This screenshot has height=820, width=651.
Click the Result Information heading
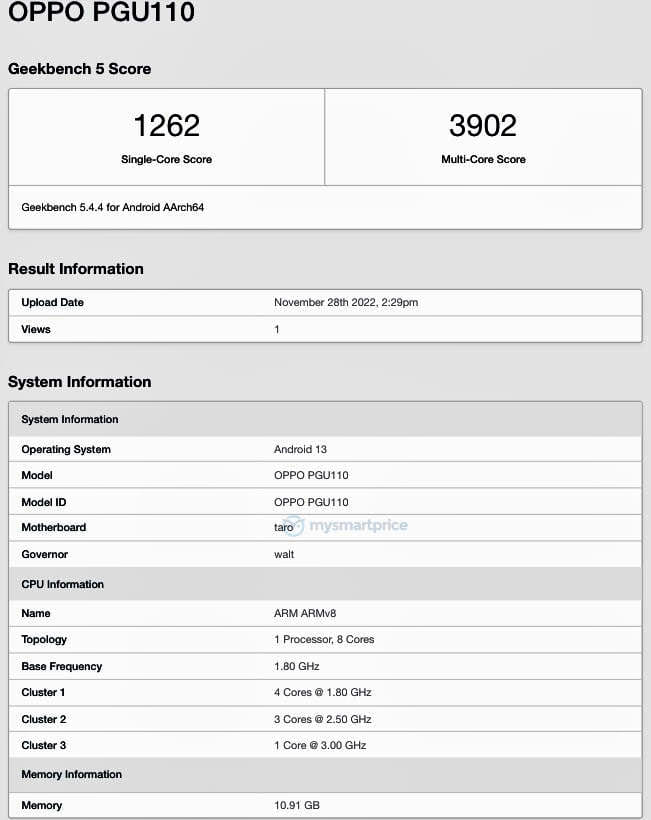[x=76, y=269]
